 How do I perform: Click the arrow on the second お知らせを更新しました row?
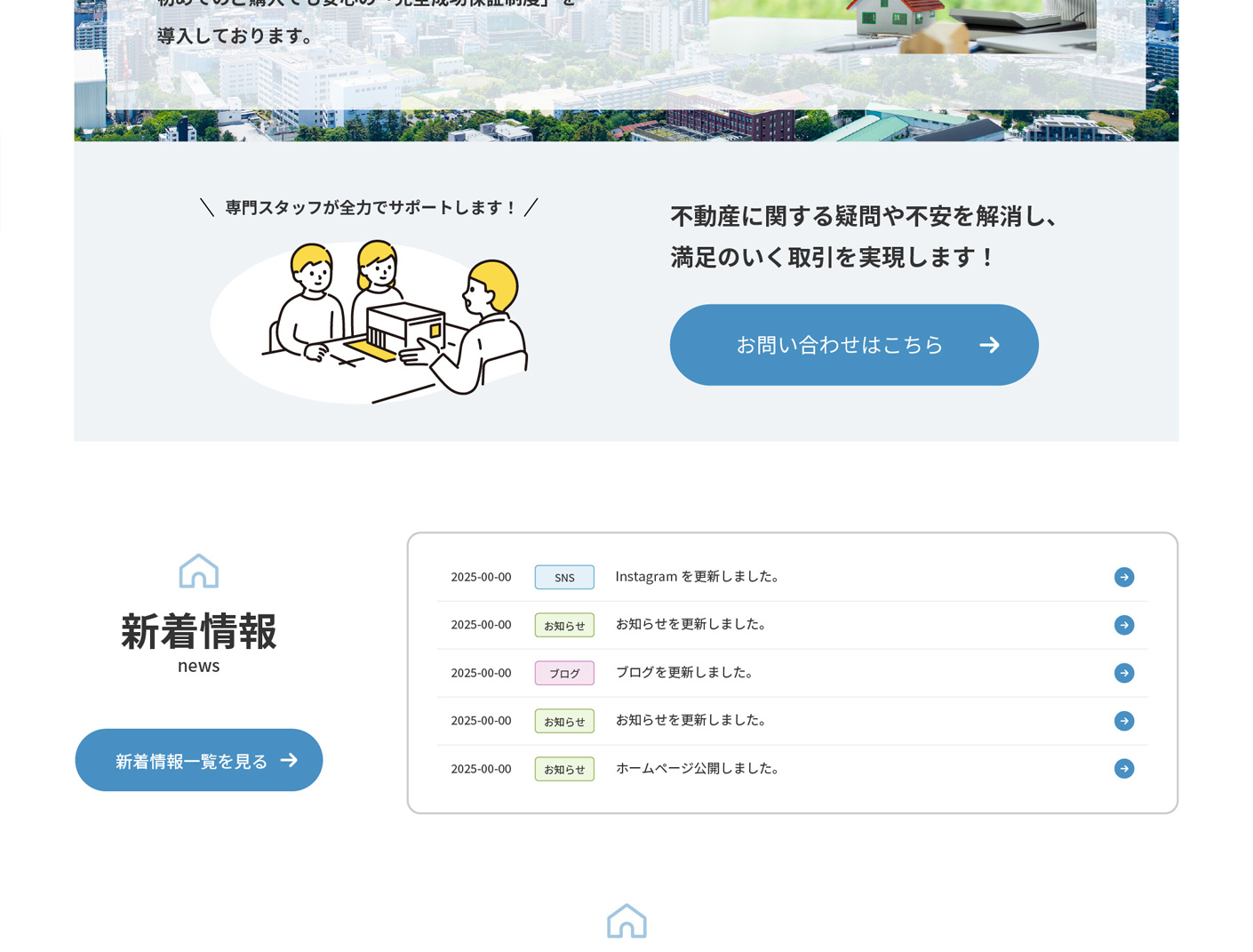1123,721
